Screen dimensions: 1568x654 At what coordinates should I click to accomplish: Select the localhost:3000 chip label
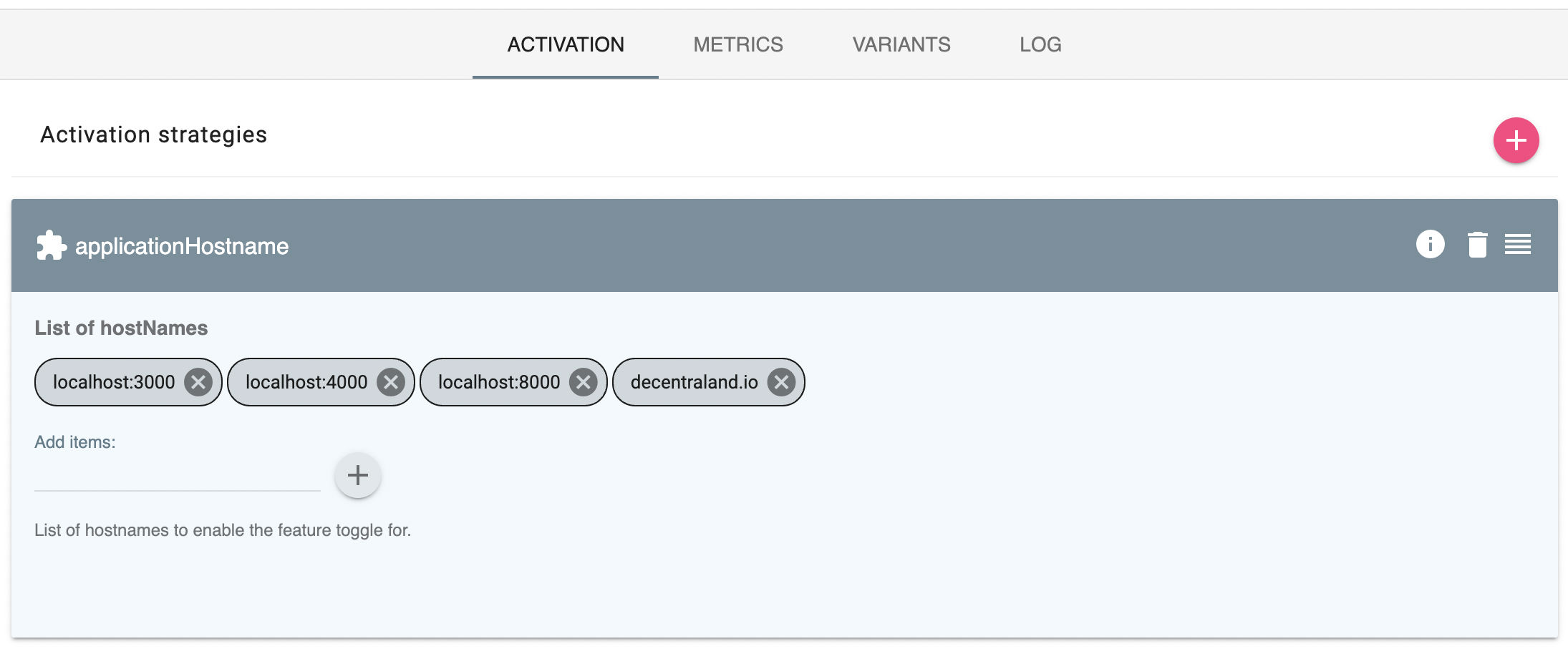tap(115, 382)
